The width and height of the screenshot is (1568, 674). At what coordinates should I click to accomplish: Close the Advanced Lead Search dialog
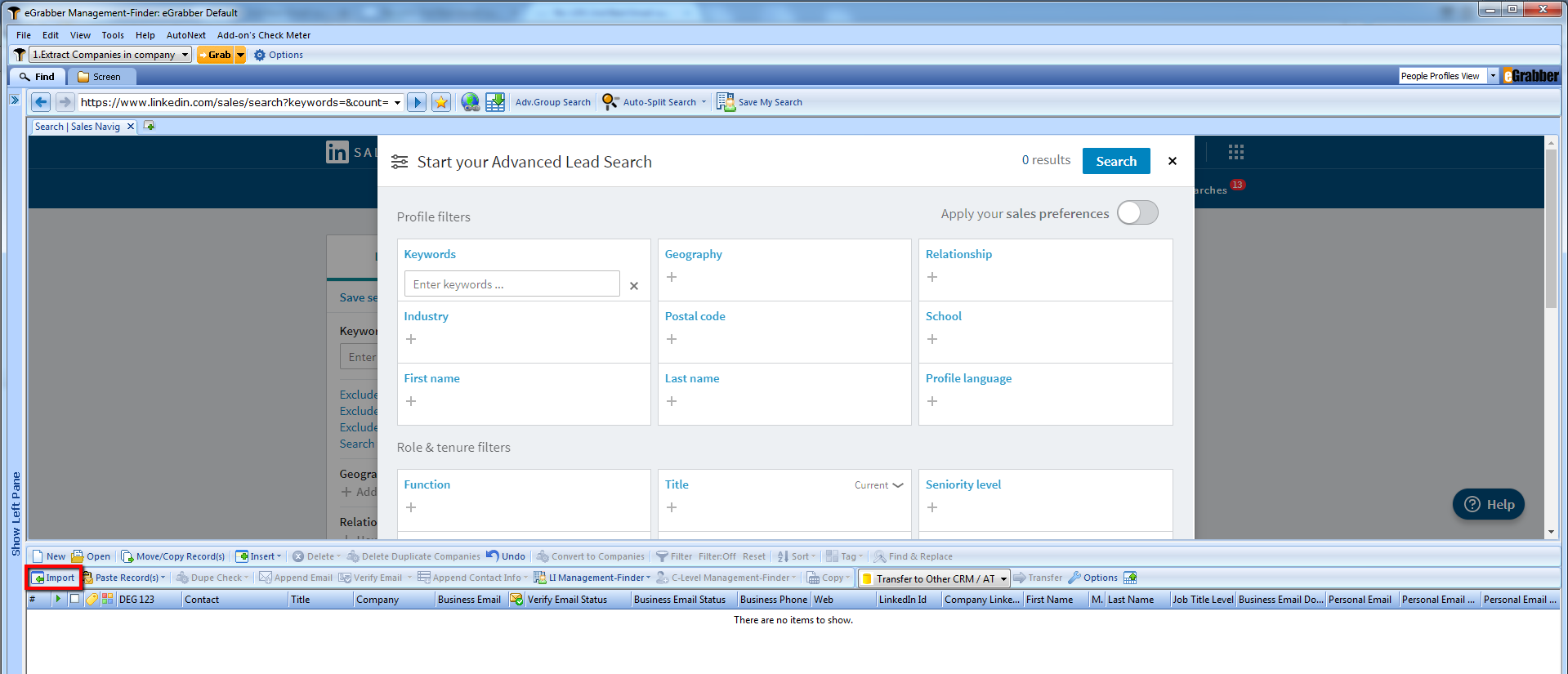pyautogui.click(x=1173, y=161)
